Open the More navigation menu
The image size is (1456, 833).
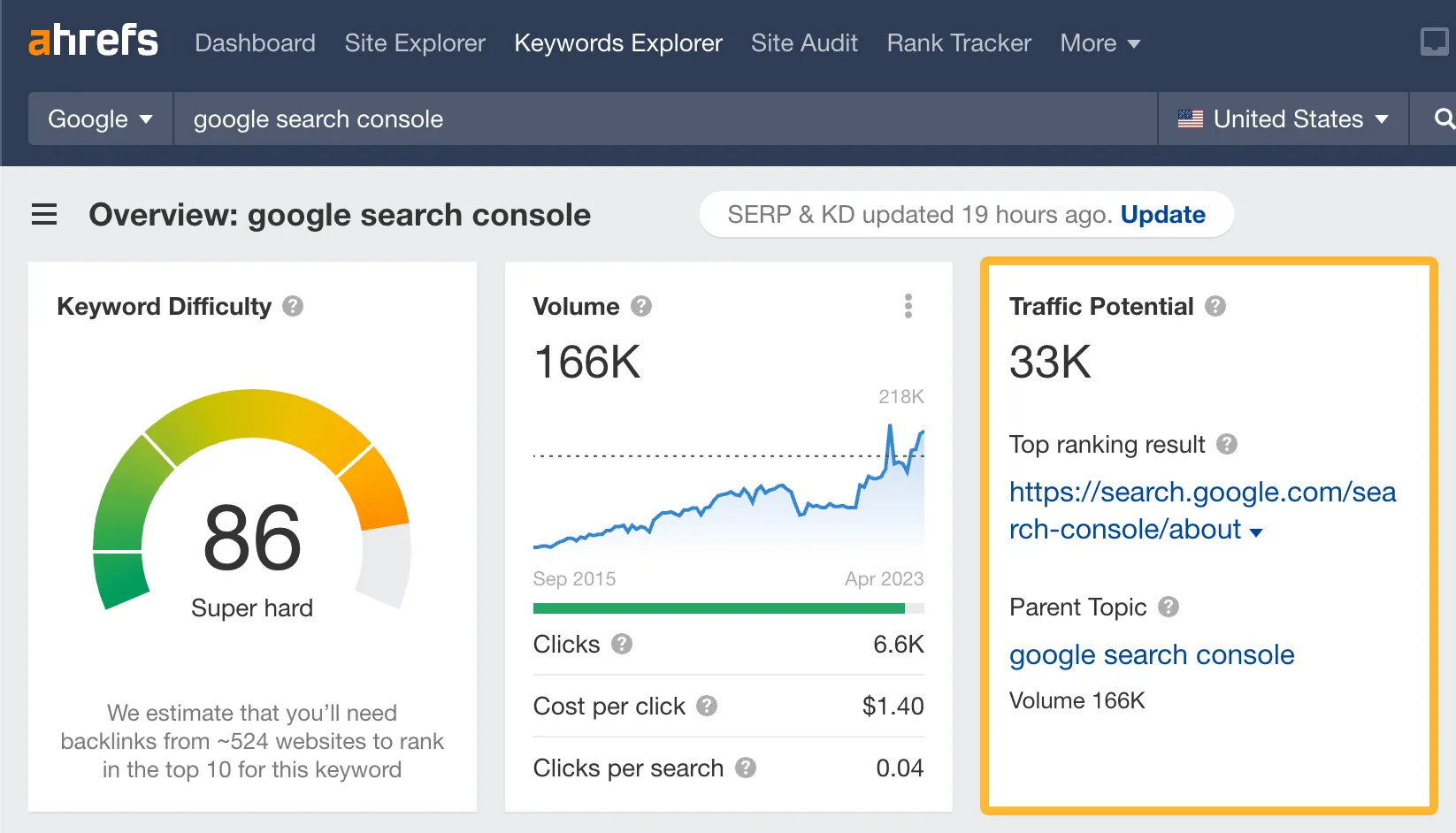[1100, 42]
